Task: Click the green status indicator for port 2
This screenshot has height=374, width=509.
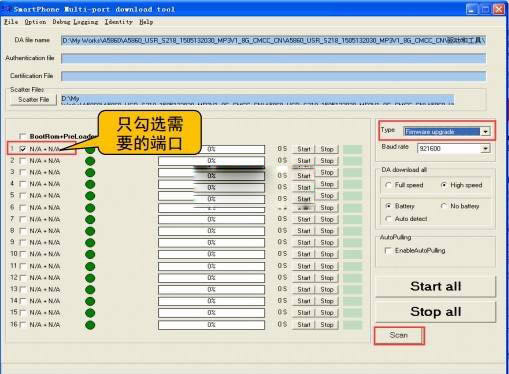Action: (90, 161)
